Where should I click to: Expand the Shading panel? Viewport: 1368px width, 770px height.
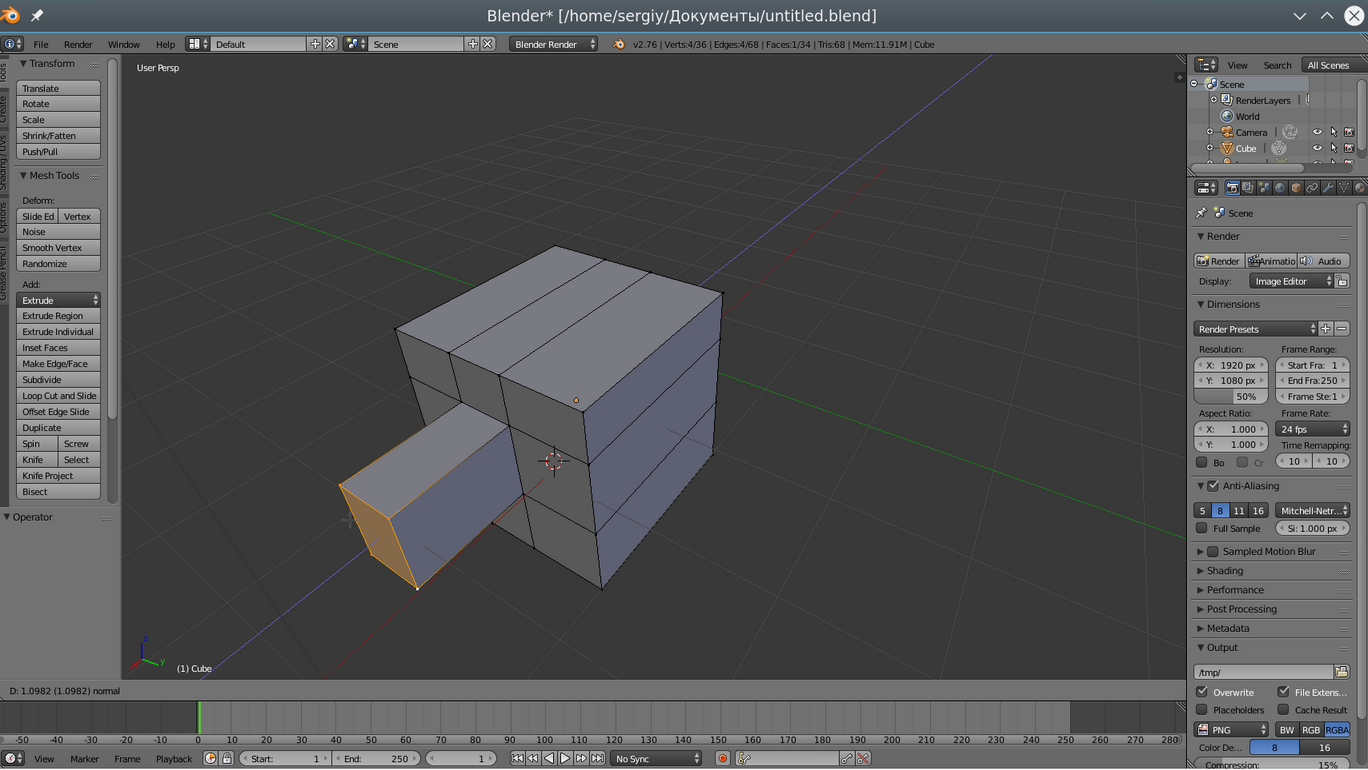(x=1224, y=571)
